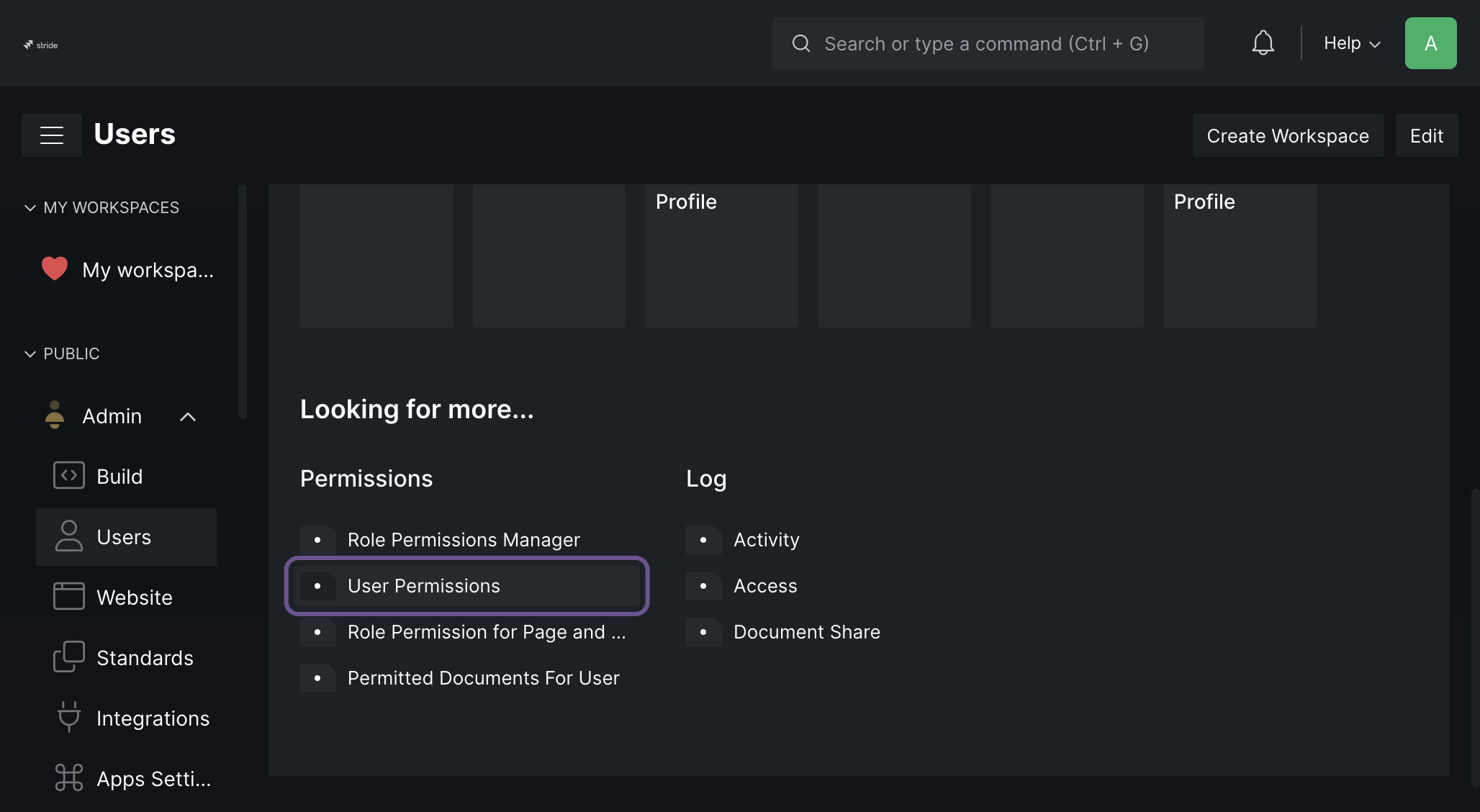The image size is (1480, 812).
Task: Toggle the sidebar hamburger menu
Action: 52,135
